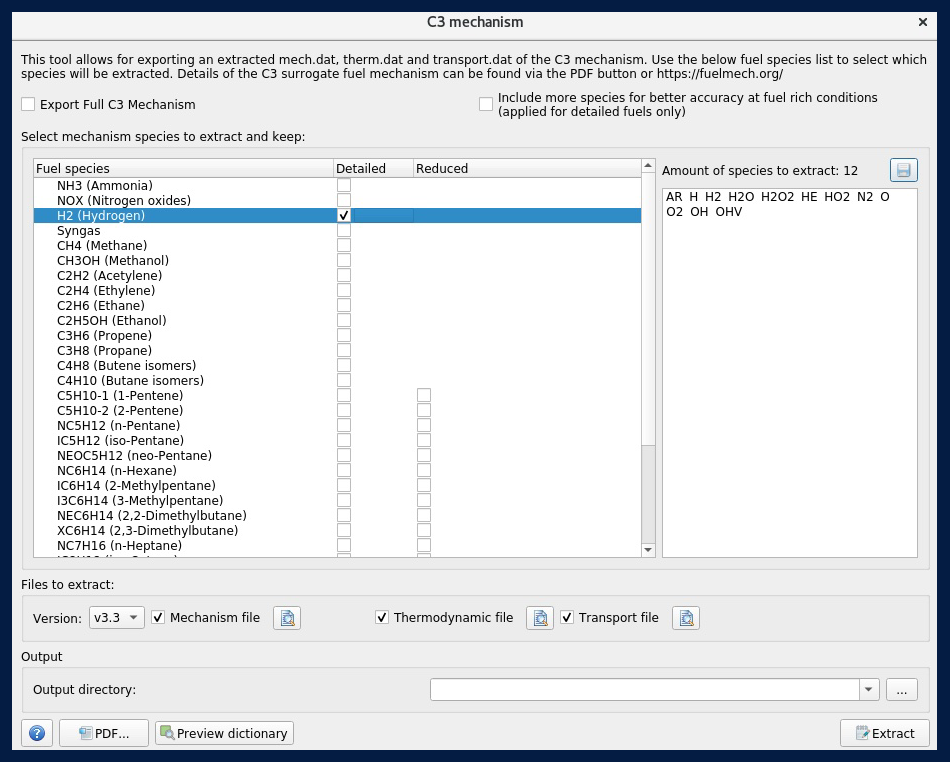This screenshot has width=950, height=762.
Task: Close the C3 mechanism dialog
Action: 923,22
